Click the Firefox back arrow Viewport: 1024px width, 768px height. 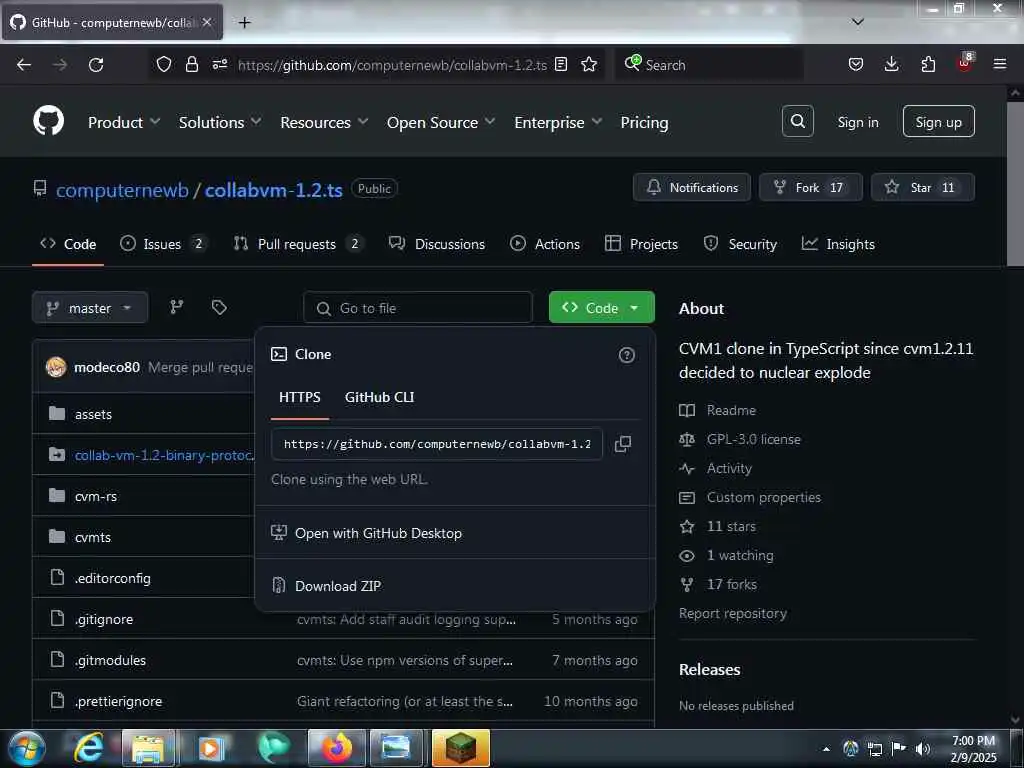24,64
